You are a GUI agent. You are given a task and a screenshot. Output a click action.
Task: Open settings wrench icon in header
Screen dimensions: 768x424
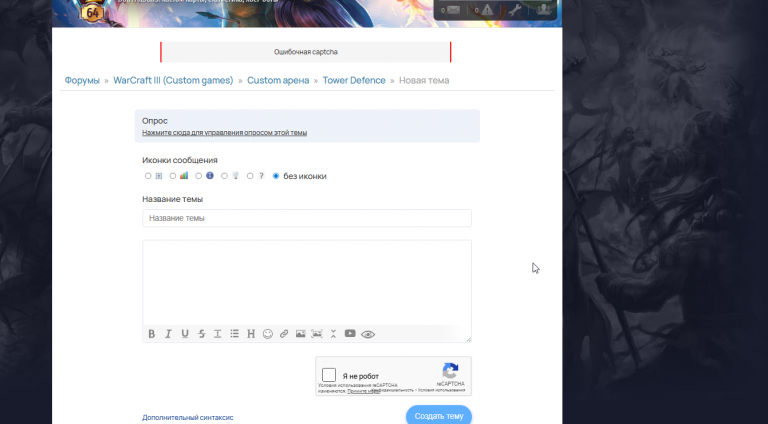click(x=514, y=10)
